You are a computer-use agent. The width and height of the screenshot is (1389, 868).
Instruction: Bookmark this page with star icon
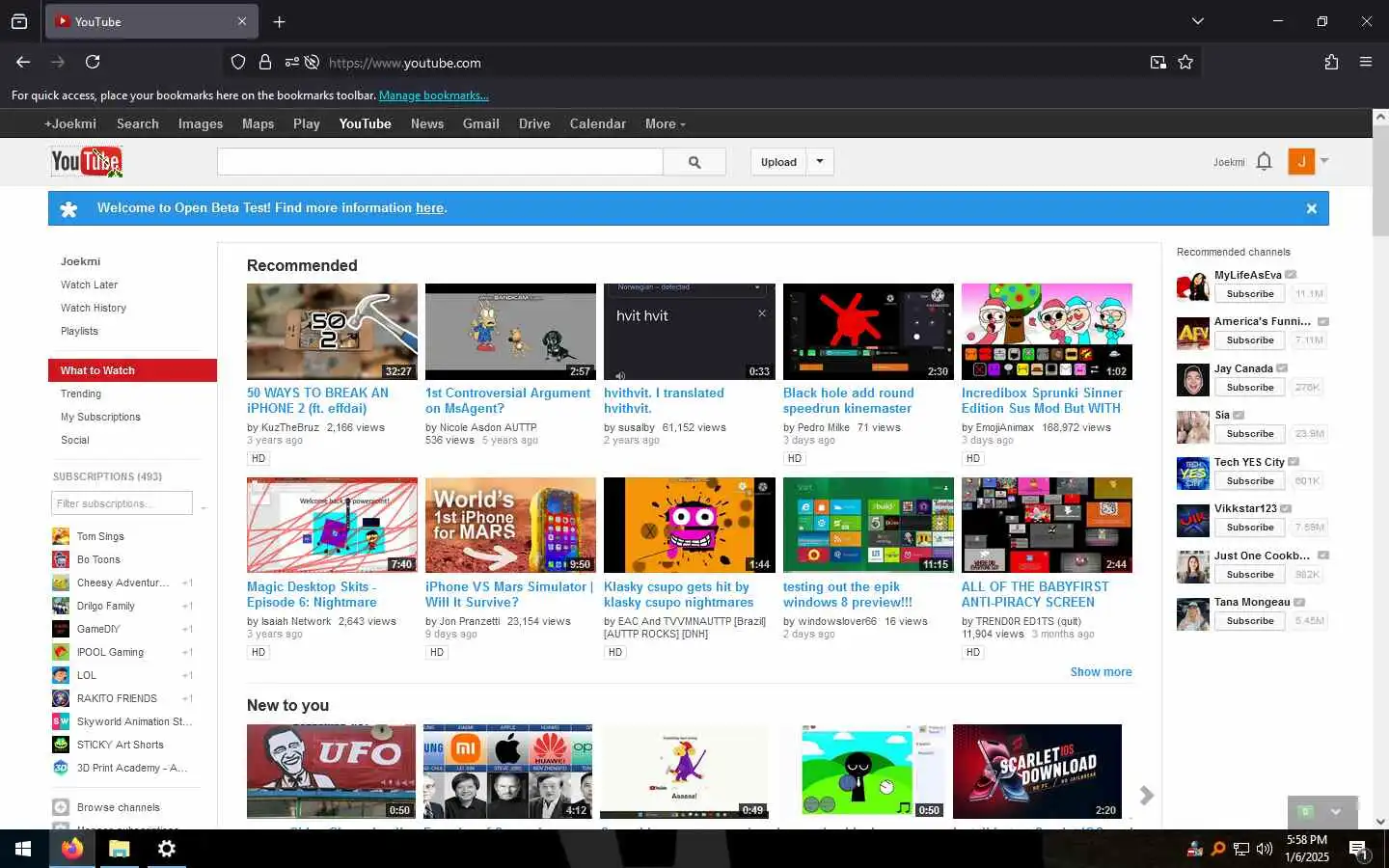(1185, 62)
